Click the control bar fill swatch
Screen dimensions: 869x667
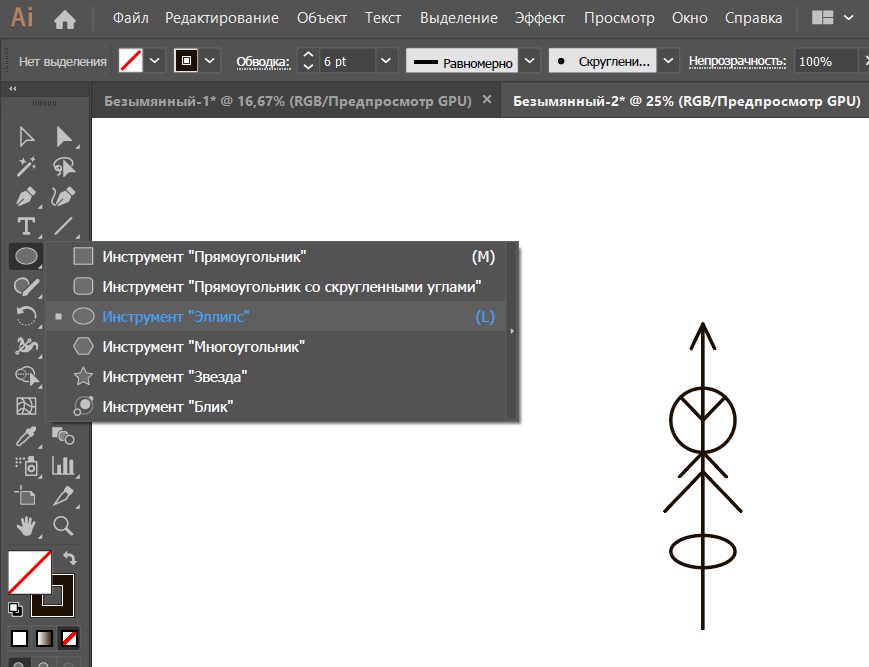coord(131,60)
